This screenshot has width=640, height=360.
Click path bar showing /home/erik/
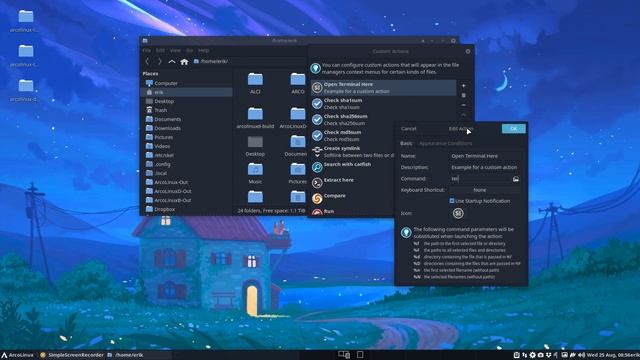[249, 61]
